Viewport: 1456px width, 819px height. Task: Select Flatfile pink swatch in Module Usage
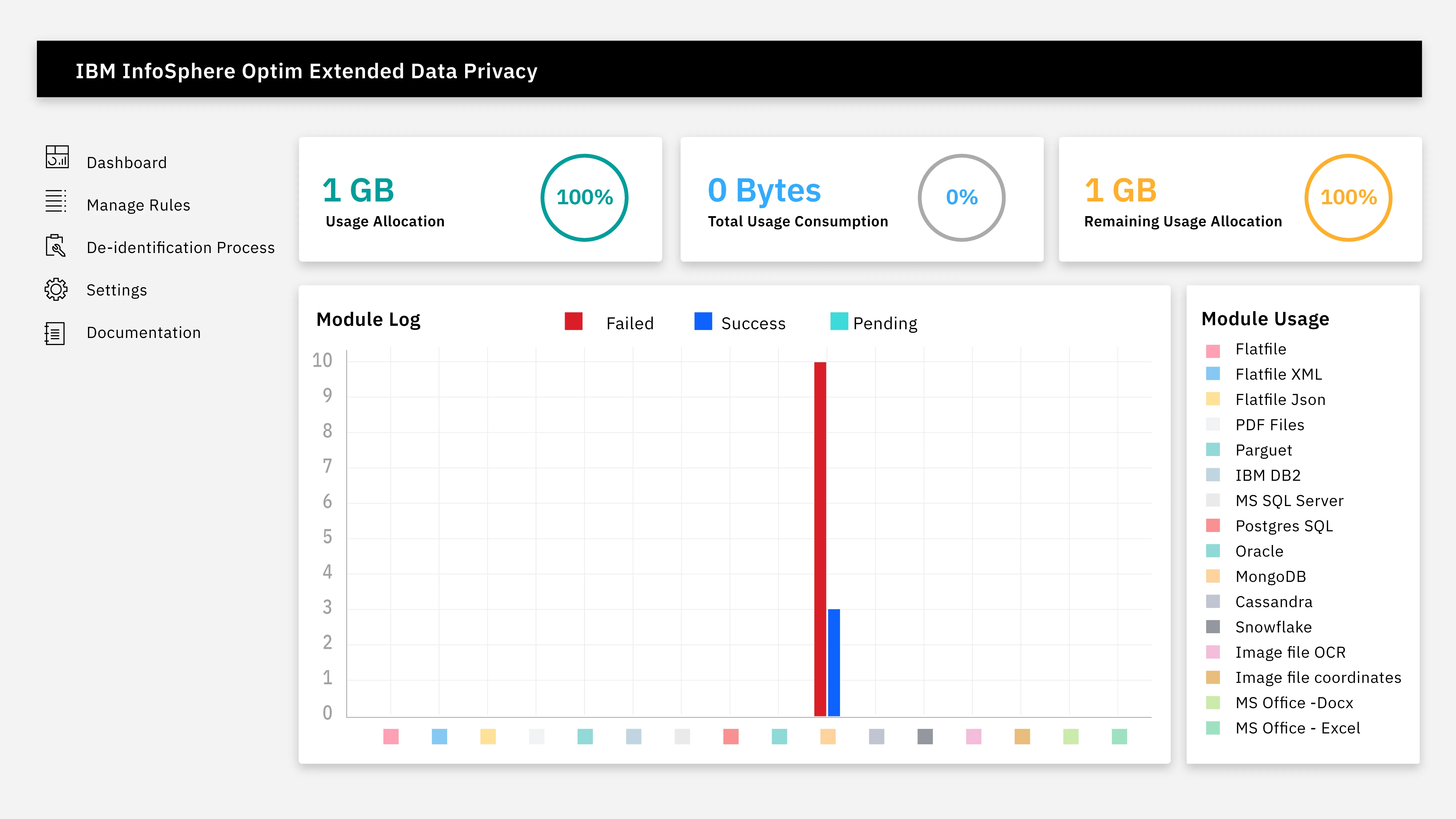tap(1213, 351)
